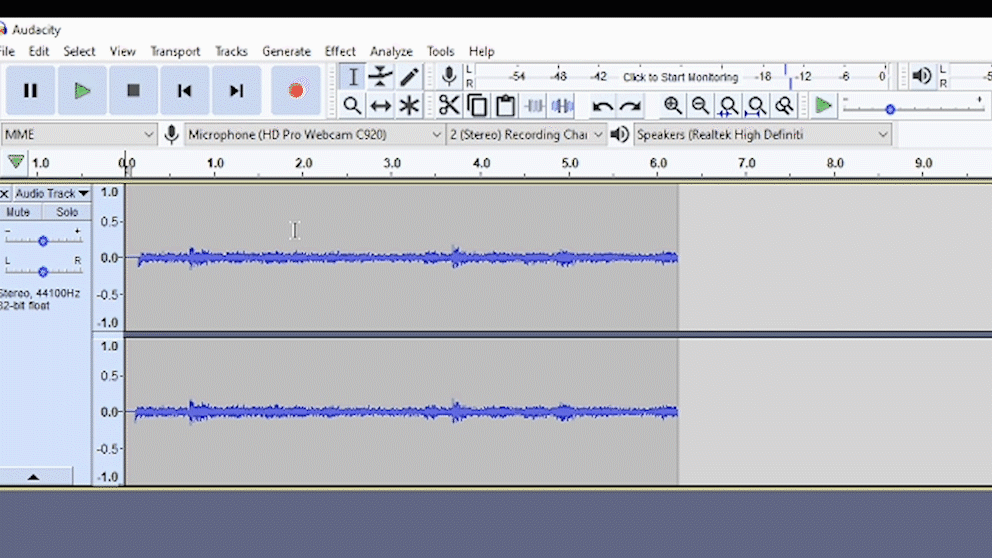
Task: Click inside the lower channel waveform
Action: pyautogui.click(x=401, y=412)
